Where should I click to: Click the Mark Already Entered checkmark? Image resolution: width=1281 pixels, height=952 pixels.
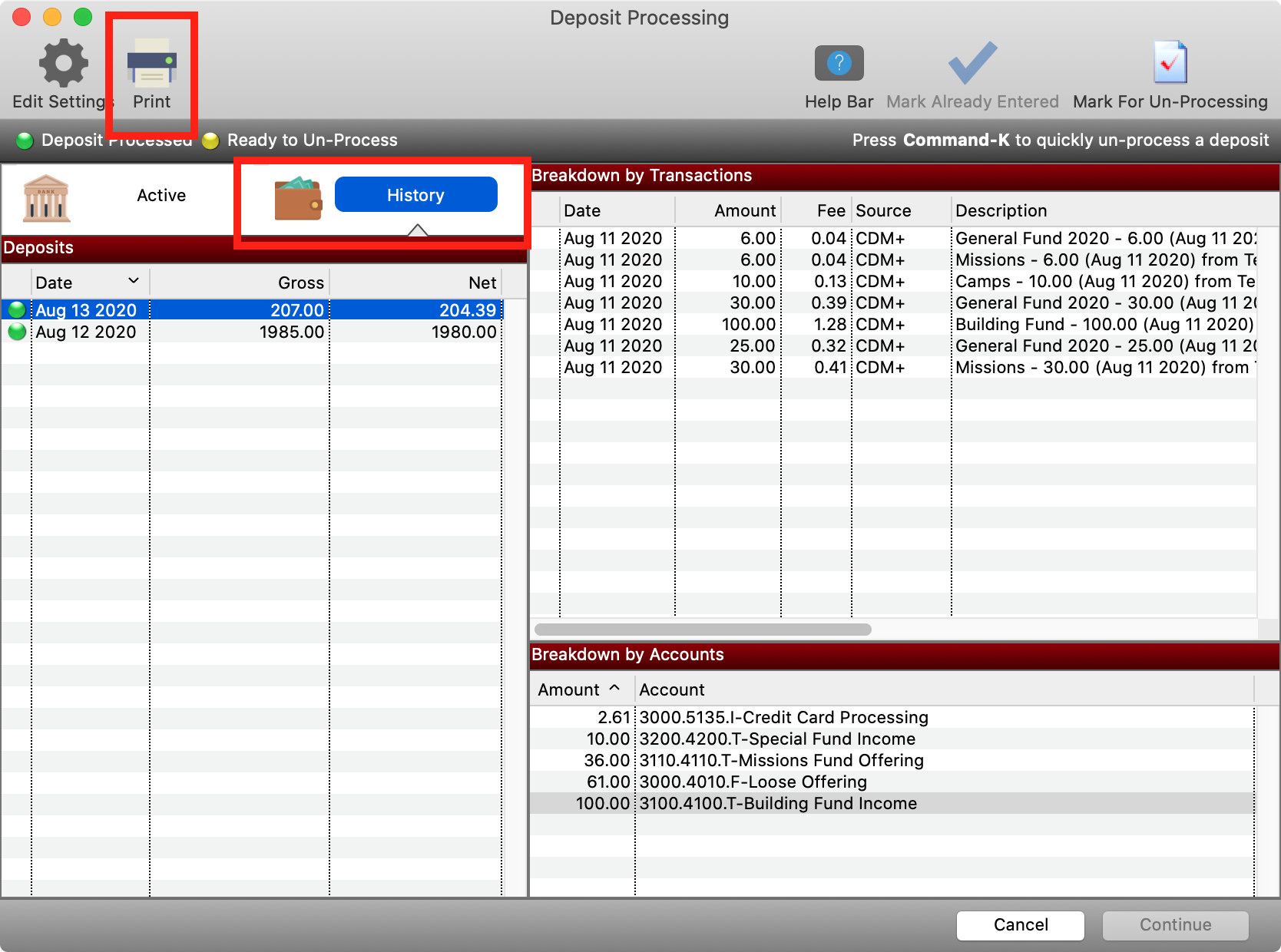pyautogui.click(x=972, y=64)
